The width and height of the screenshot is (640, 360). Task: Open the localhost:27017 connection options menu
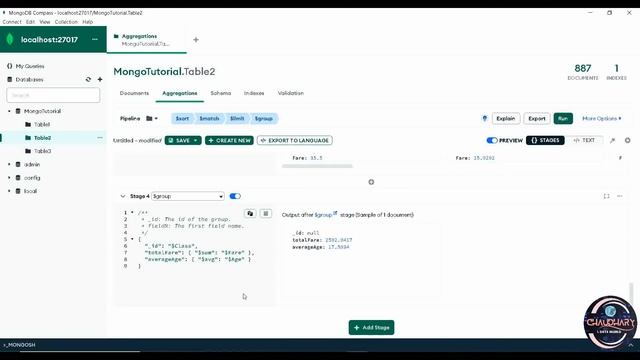click(95, 40)
